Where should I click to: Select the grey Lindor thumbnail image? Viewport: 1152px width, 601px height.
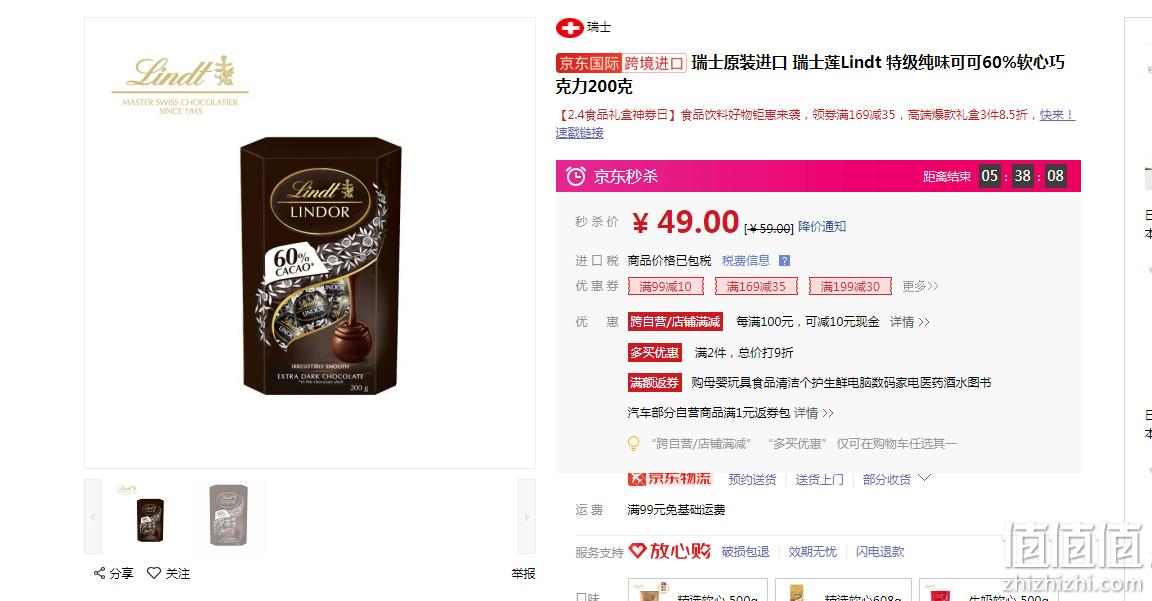point(228,515)
